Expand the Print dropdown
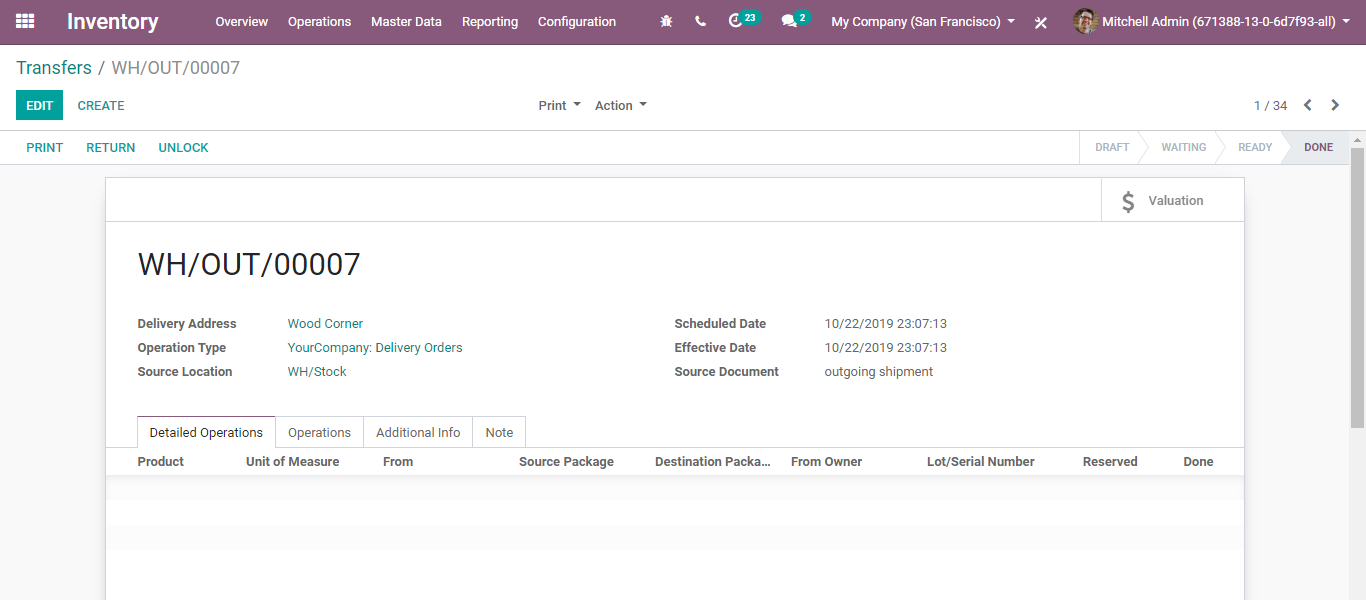Image resolution: width=1366 pixels, height=600 pixels. [x=559, y=105]
